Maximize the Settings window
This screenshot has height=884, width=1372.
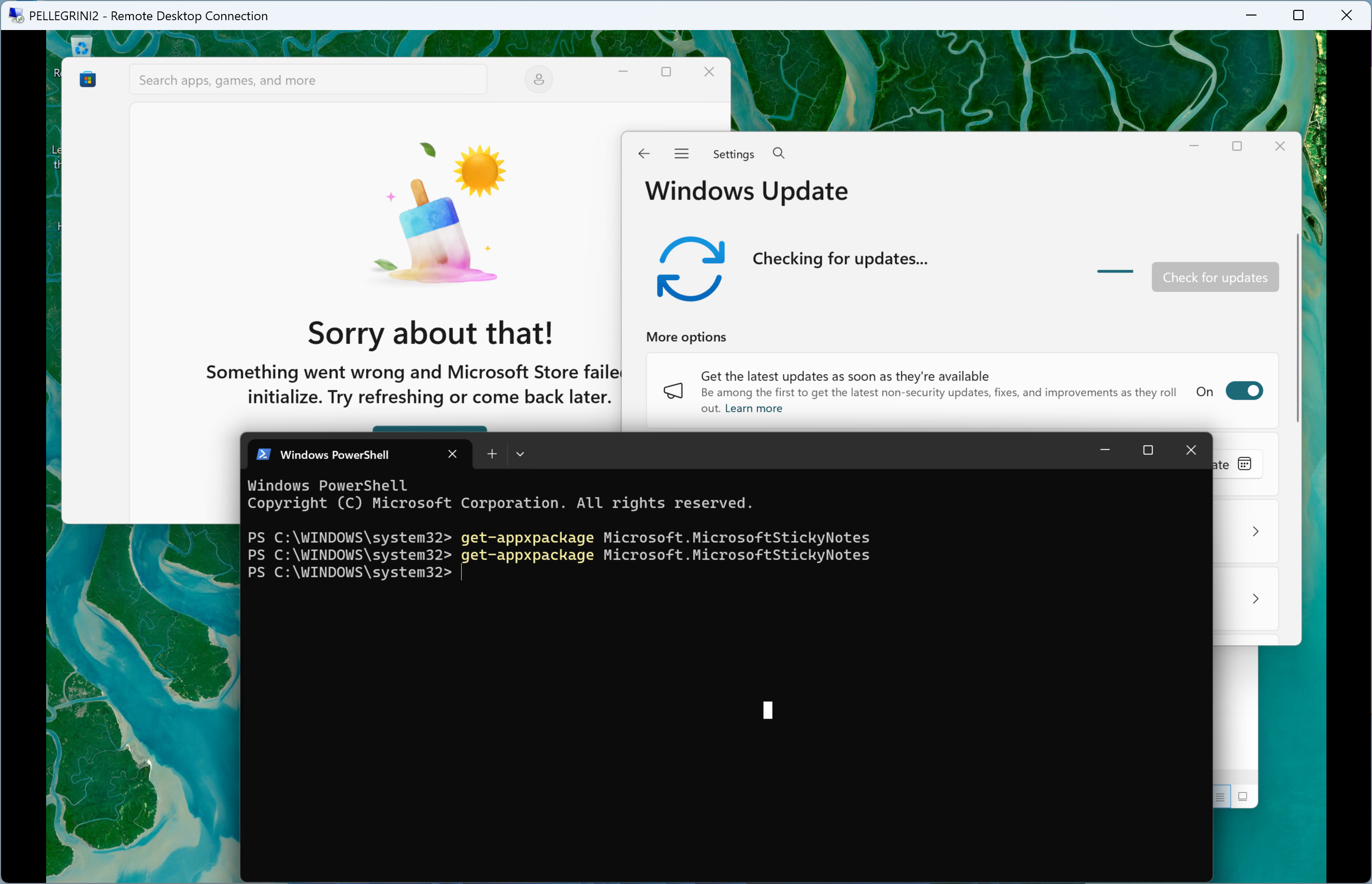1236,146
